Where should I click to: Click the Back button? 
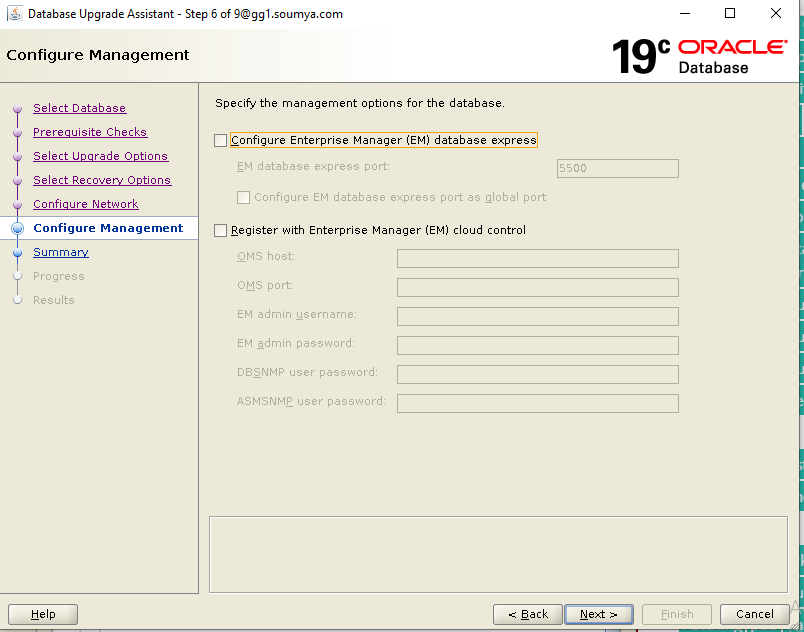(x=528, y=614)
